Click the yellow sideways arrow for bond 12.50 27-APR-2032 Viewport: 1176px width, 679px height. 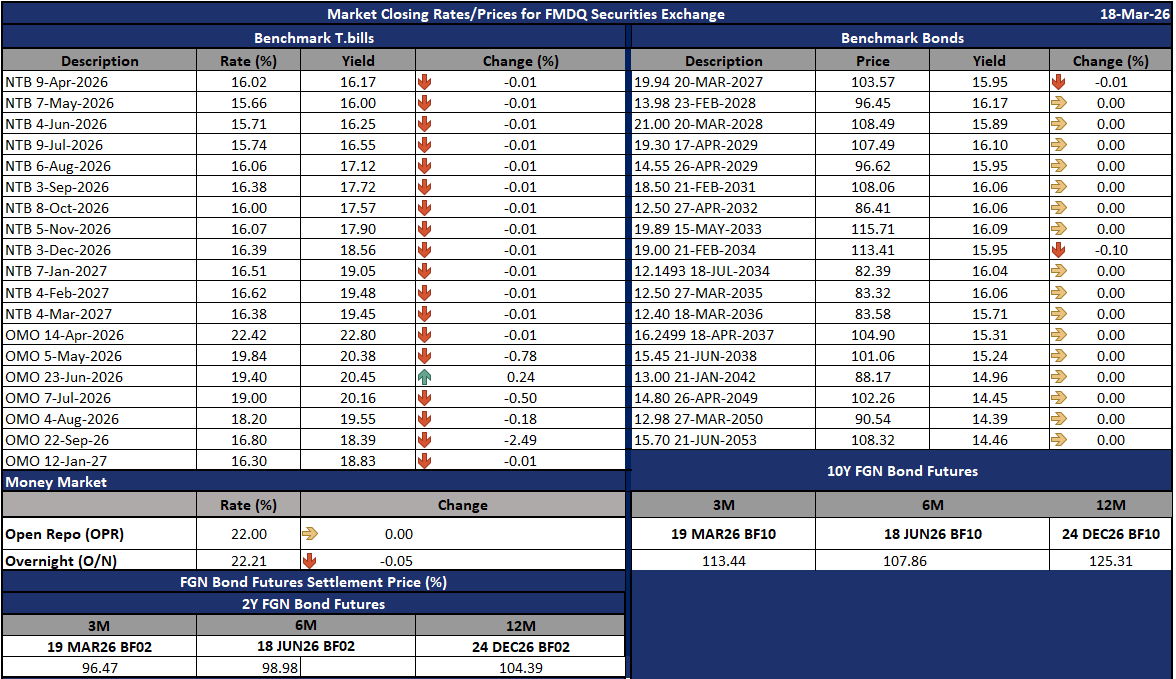[1058, 208]
